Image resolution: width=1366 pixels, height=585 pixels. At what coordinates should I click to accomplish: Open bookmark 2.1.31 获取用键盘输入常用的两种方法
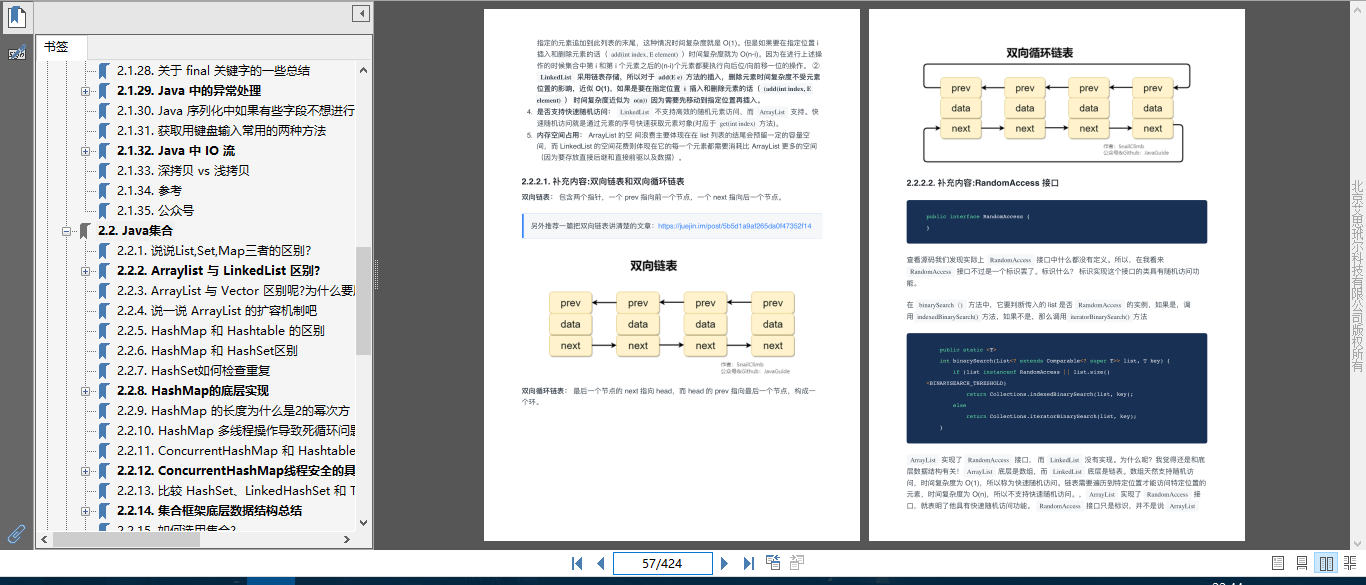[x=221, y=131]
